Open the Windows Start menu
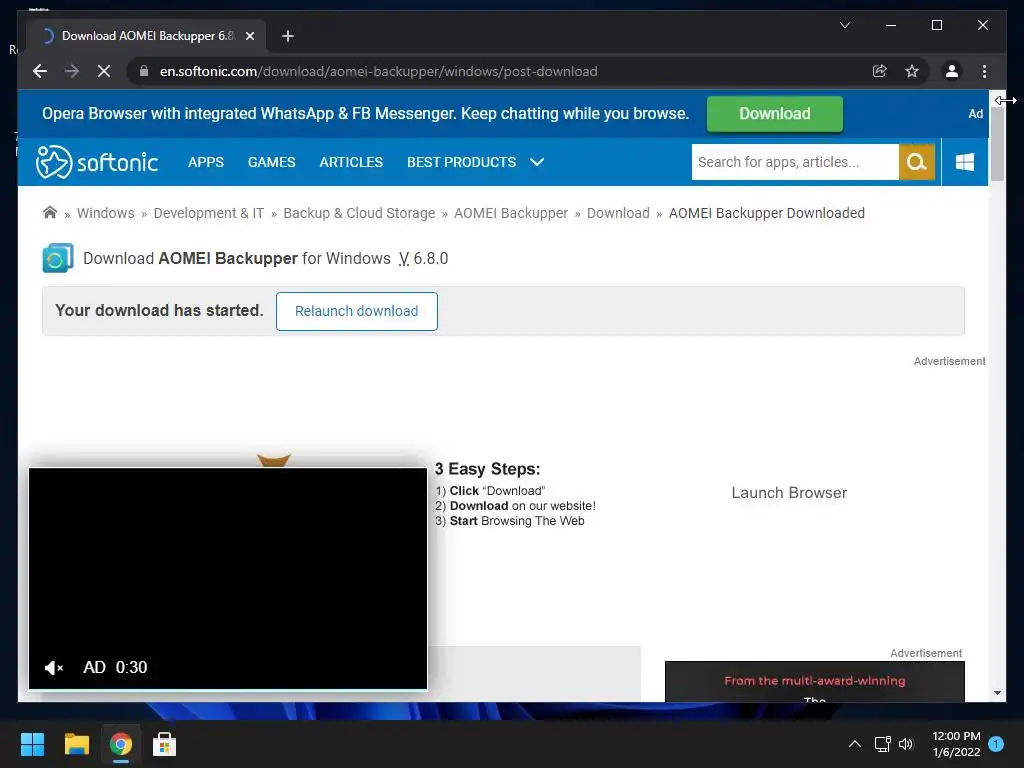This screenshot has height=768, width=1024. tap(32, 744)
